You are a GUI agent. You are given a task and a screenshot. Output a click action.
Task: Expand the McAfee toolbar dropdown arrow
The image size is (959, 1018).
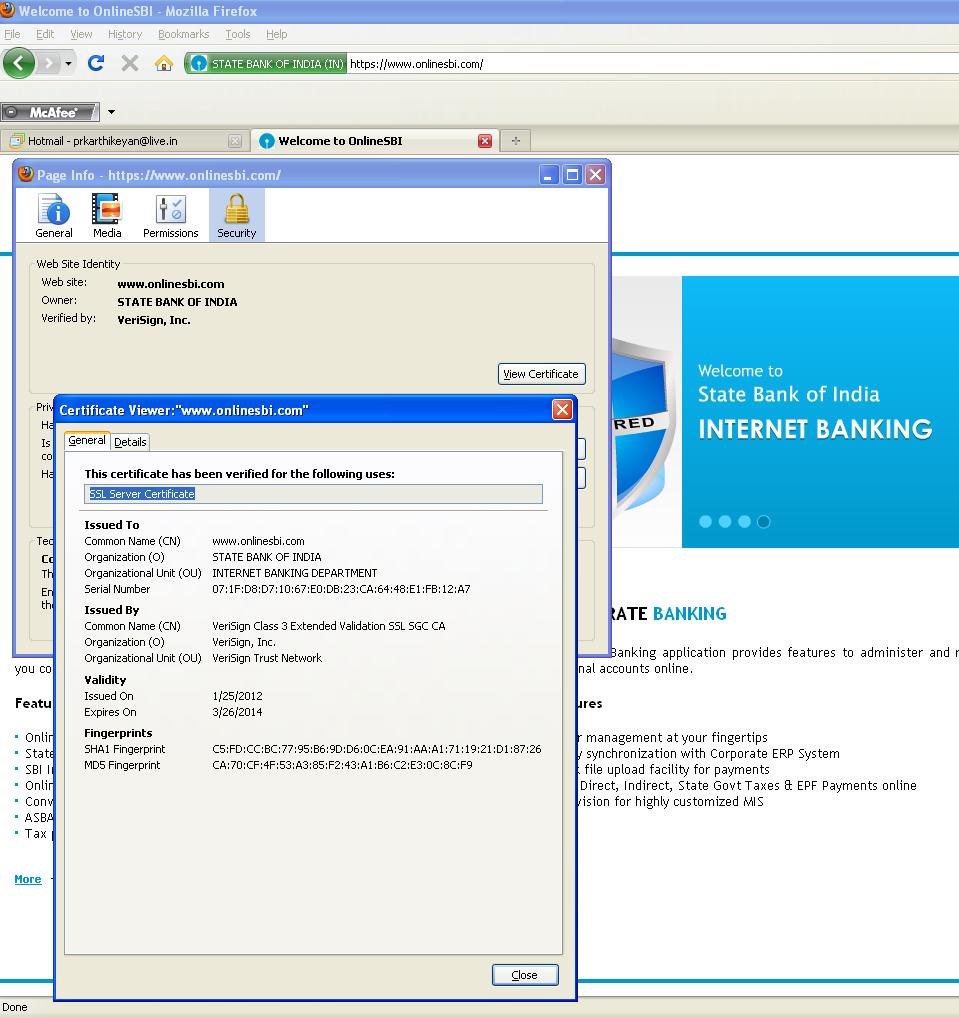click(112, 112)
